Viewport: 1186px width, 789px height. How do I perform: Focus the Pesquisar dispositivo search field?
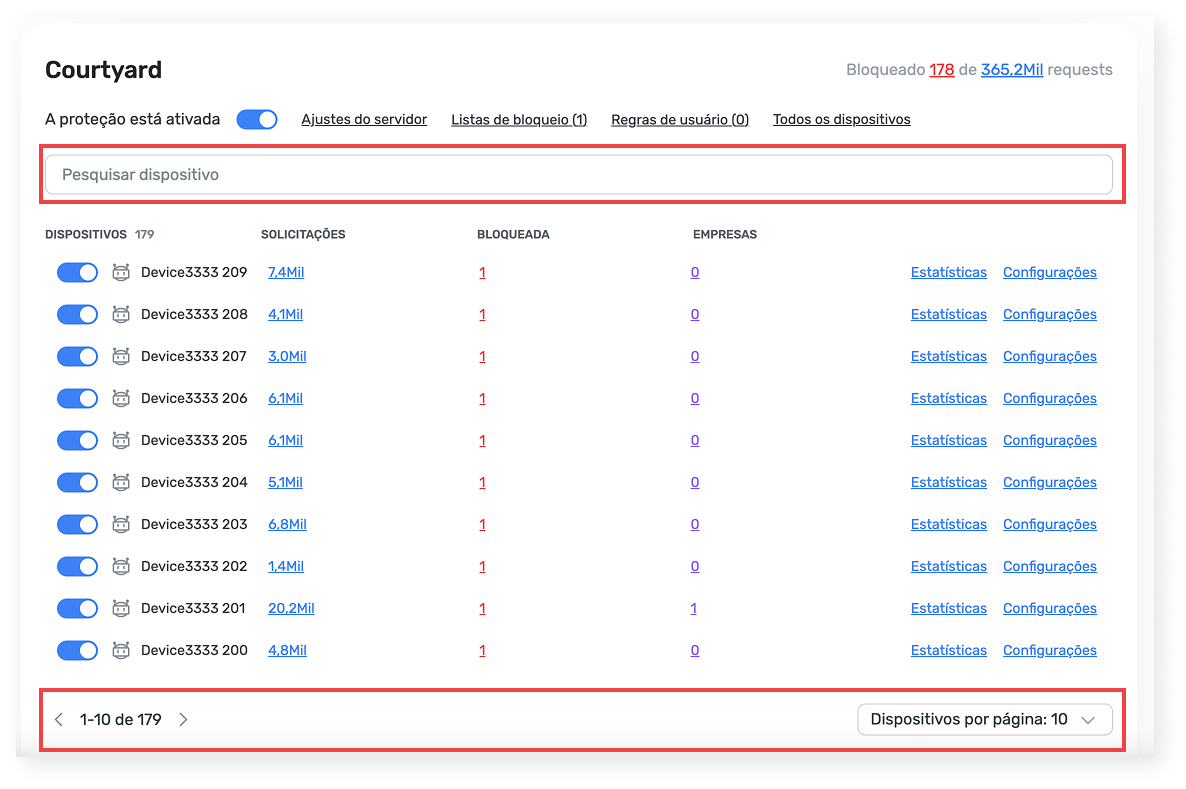click(579, 175)
